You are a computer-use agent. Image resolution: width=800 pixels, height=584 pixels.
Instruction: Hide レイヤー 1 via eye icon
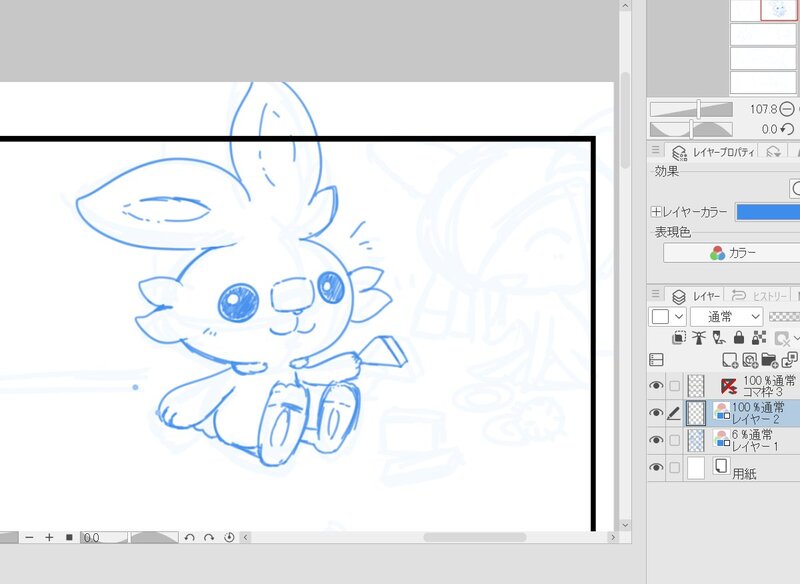coord(656,440)
